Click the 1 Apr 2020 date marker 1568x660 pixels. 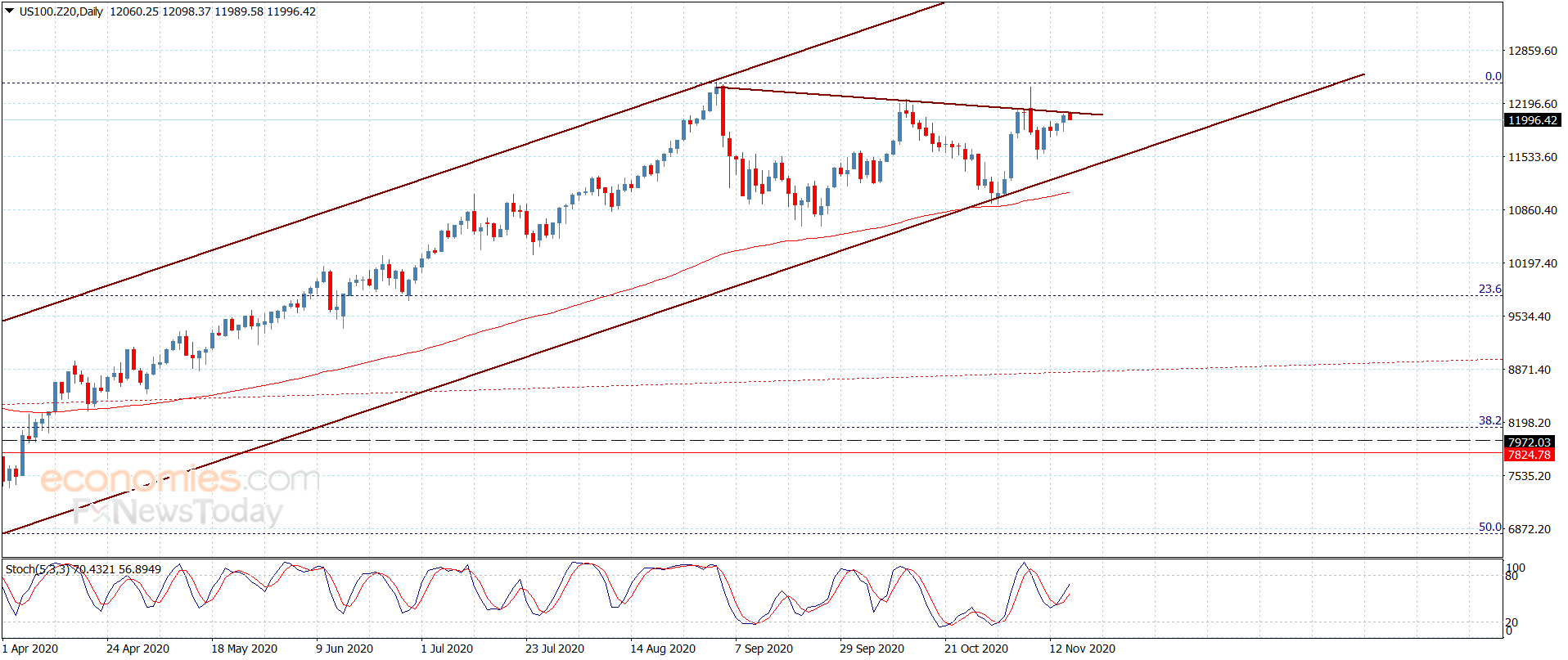coord(30,649)
